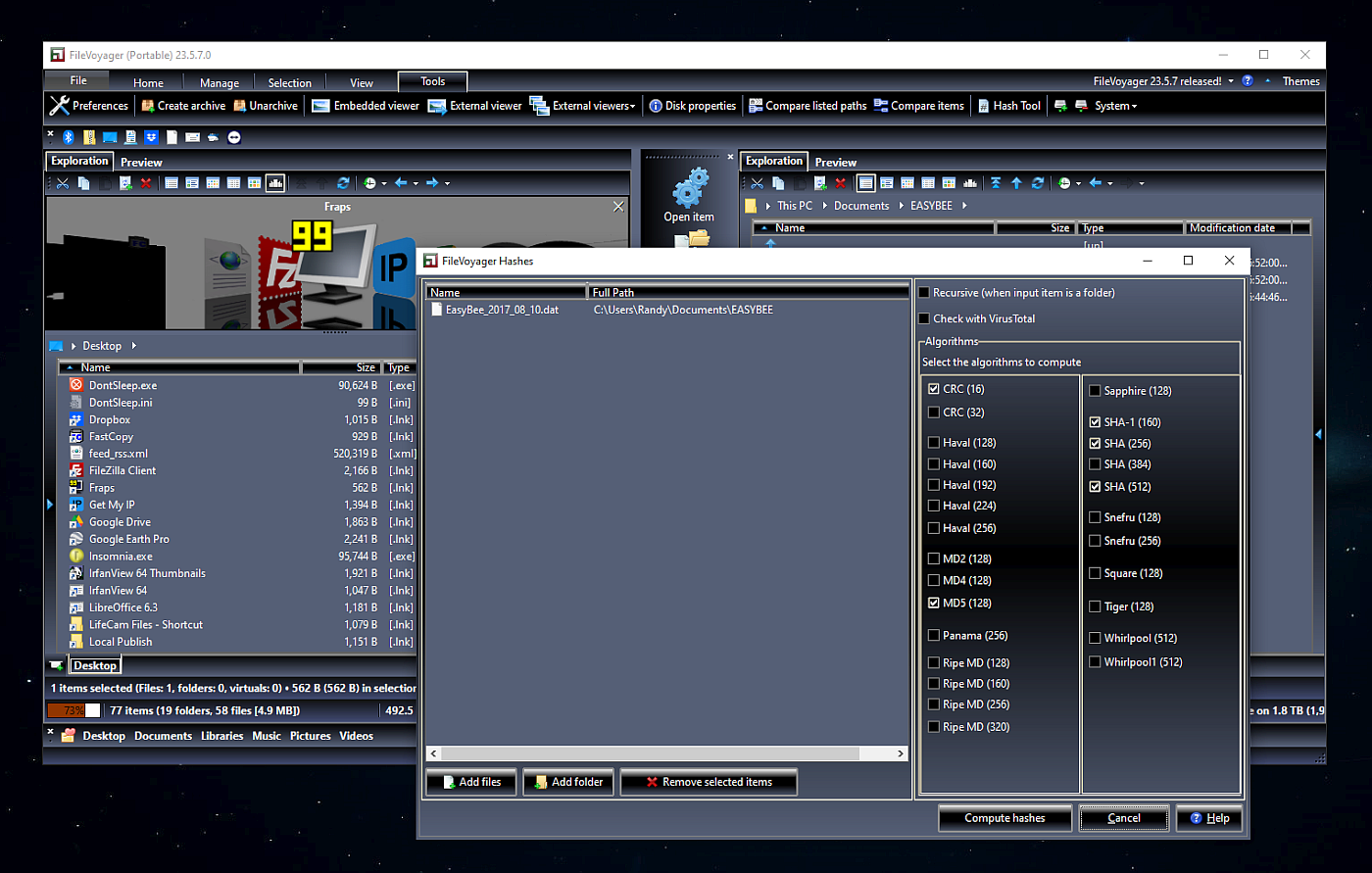Open history dropdown arrow in left pane
Viewport: 1372px width, 873px height.
click(x=384, y=183)
